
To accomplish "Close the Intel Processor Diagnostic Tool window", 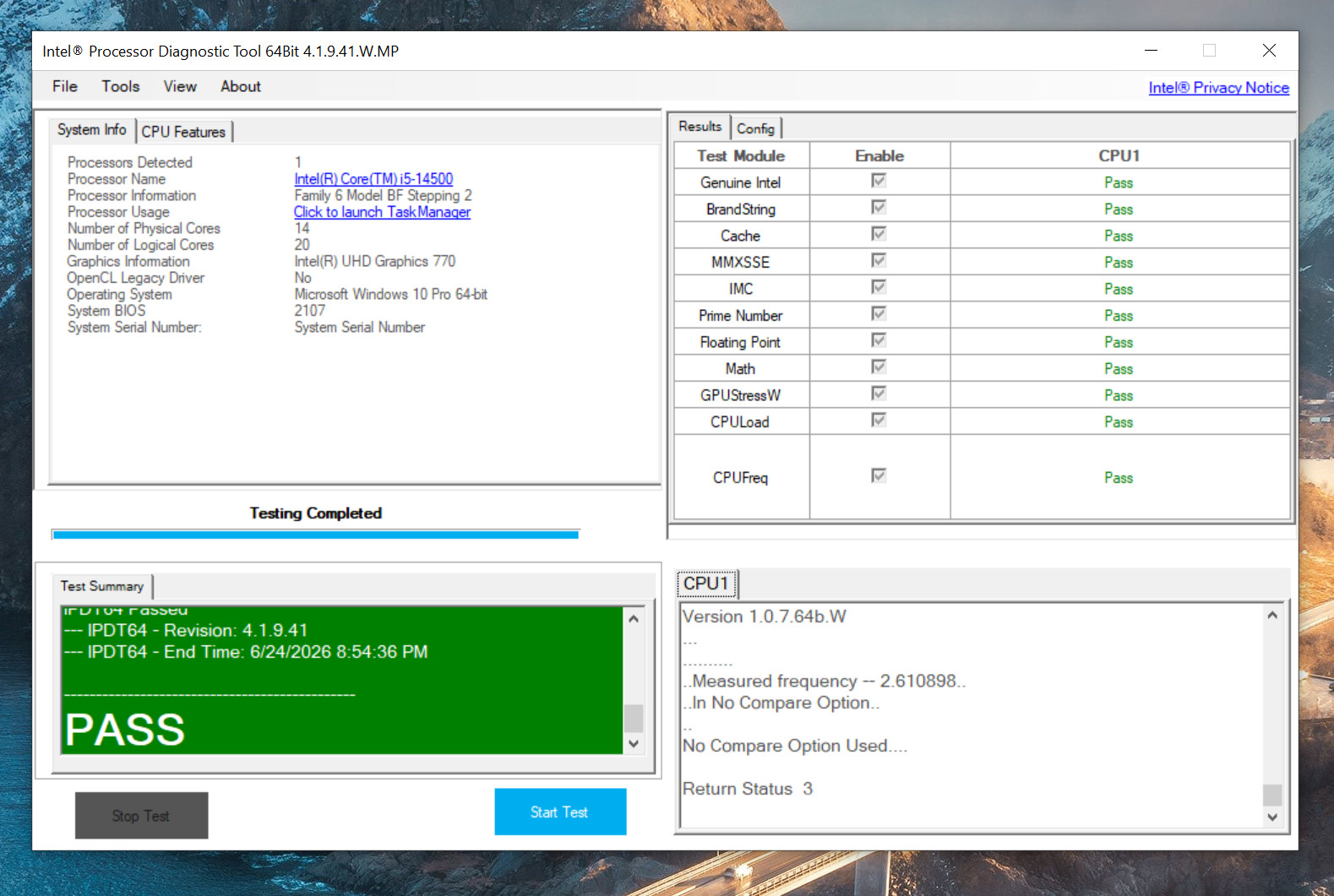I will [1269, 51].
